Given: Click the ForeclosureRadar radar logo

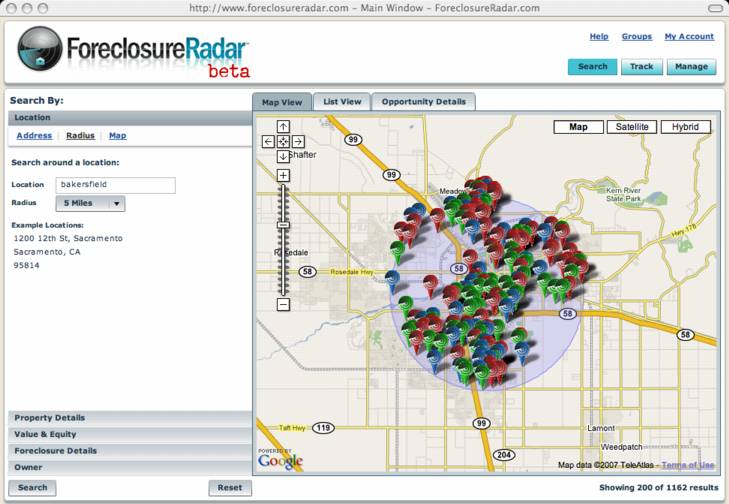Looking at the screenshot, I should 40,49.
